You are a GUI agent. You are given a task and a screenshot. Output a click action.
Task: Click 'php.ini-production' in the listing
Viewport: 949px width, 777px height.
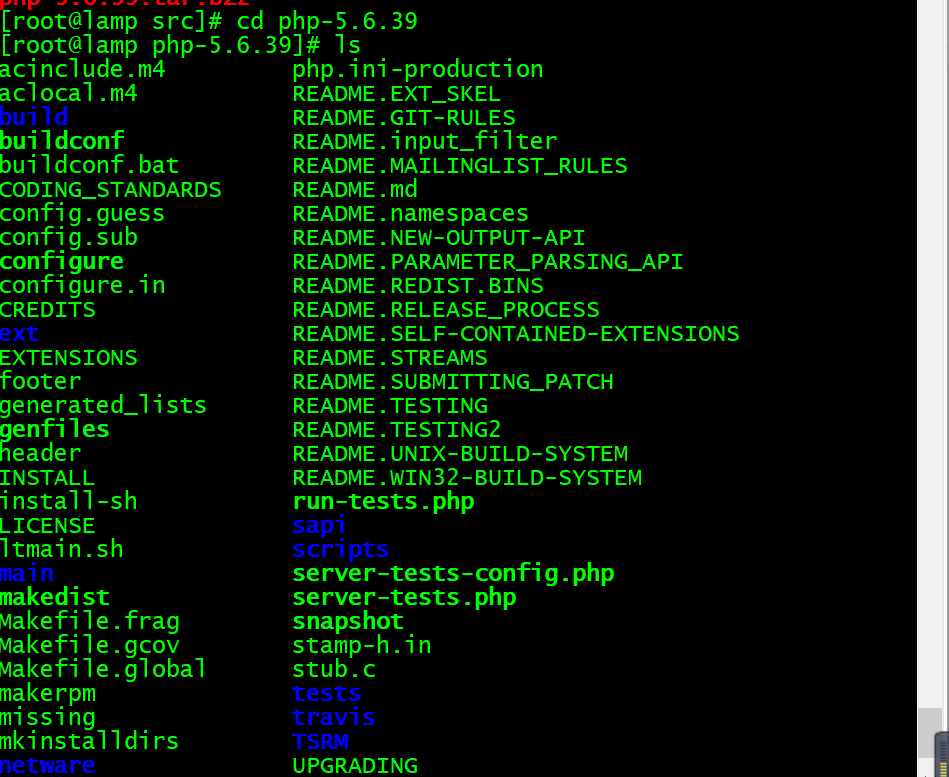[418, 70]
